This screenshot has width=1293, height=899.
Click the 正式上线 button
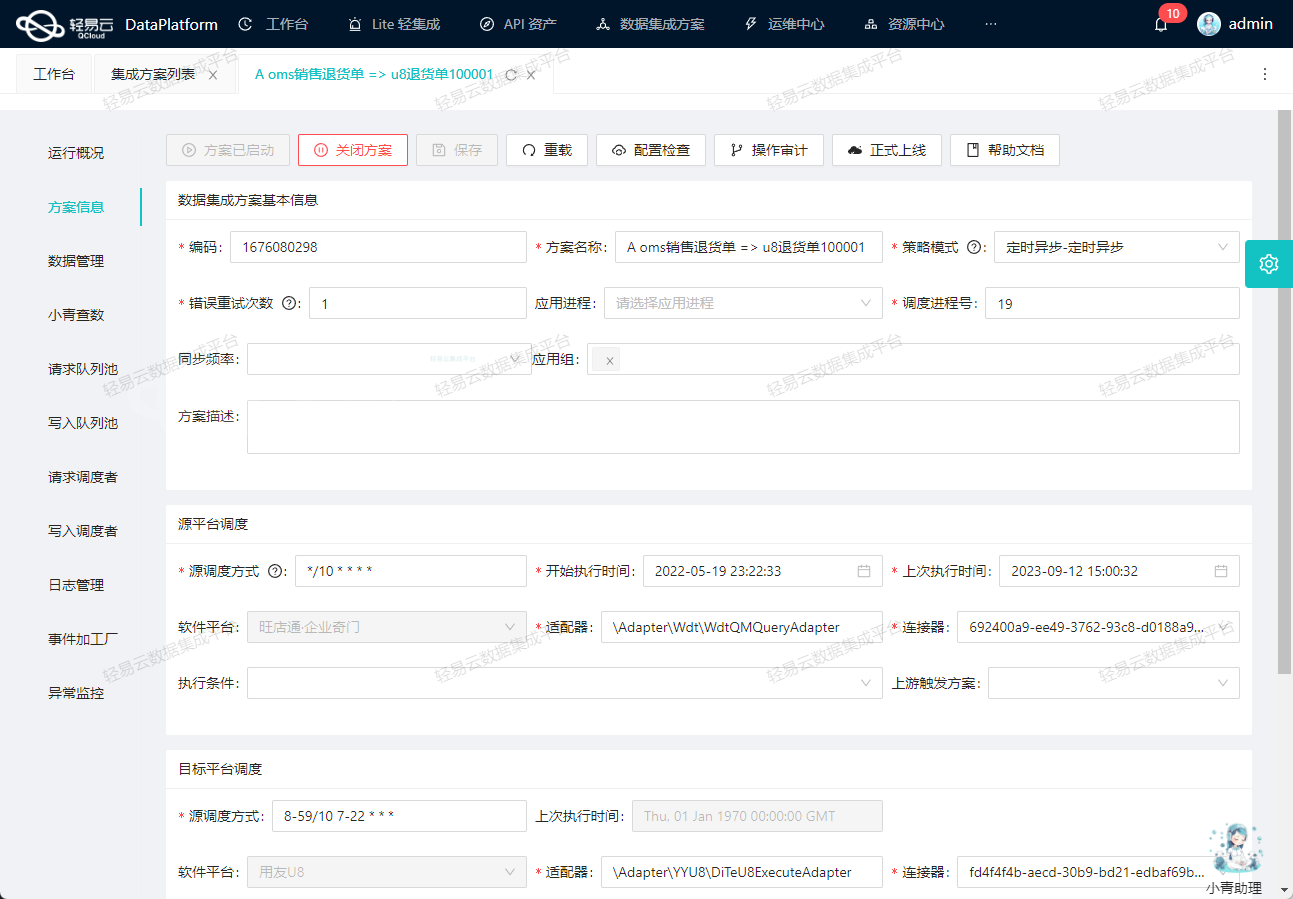click(x=887, y=150)
